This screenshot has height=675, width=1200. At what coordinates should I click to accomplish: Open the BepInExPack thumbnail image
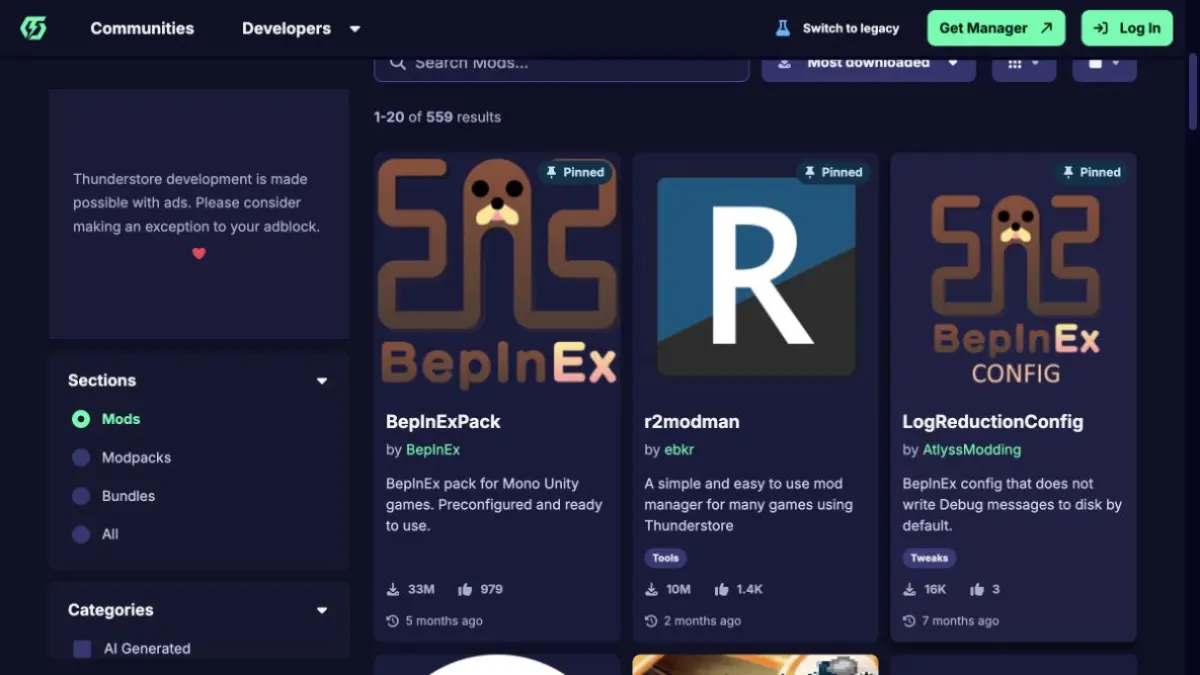tap(497, 275)
